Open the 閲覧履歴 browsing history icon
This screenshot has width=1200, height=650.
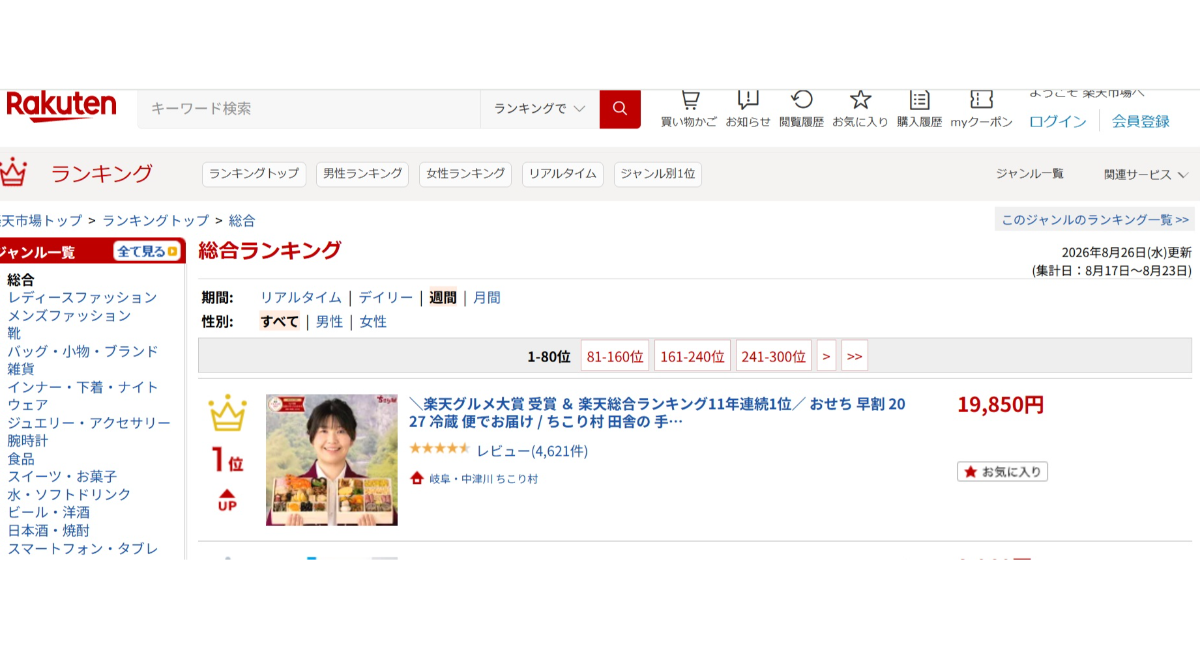coord(801,99)
